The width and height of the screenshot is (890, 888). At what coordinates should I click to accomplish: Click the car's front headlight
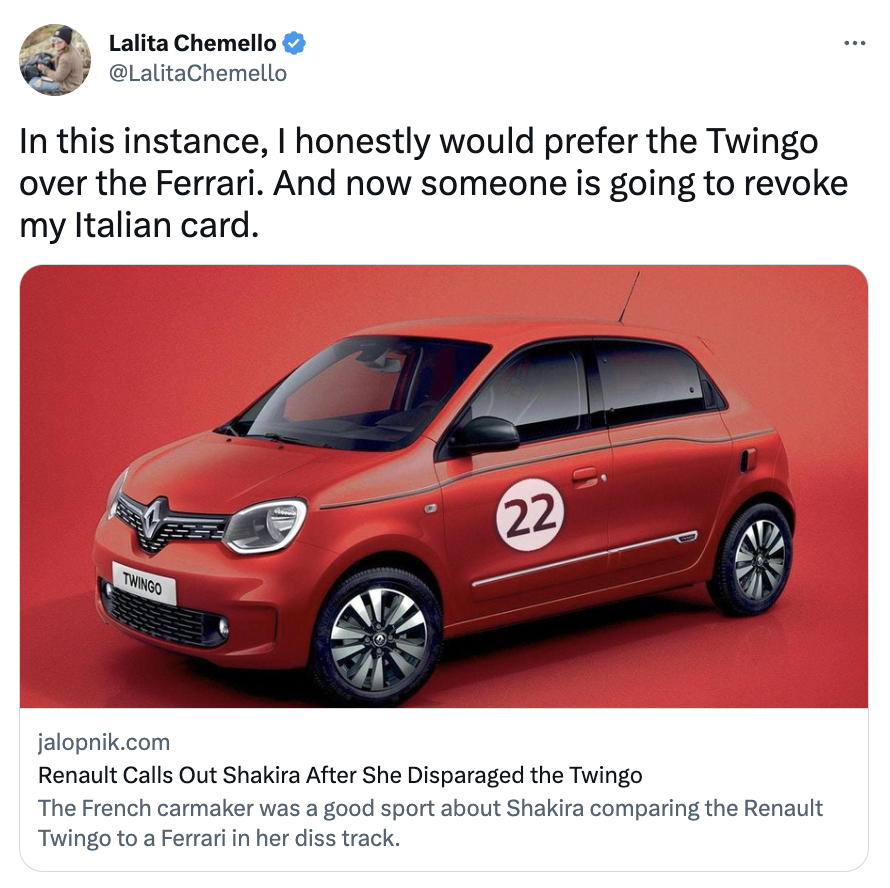pyautogui.click(x=265, y=525)
